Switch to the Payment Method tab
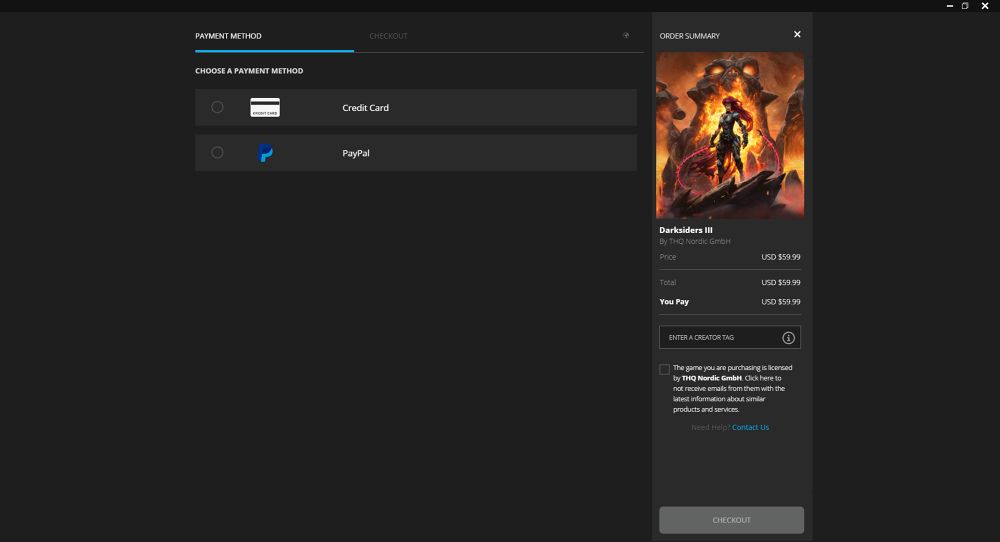 (228, 36)
